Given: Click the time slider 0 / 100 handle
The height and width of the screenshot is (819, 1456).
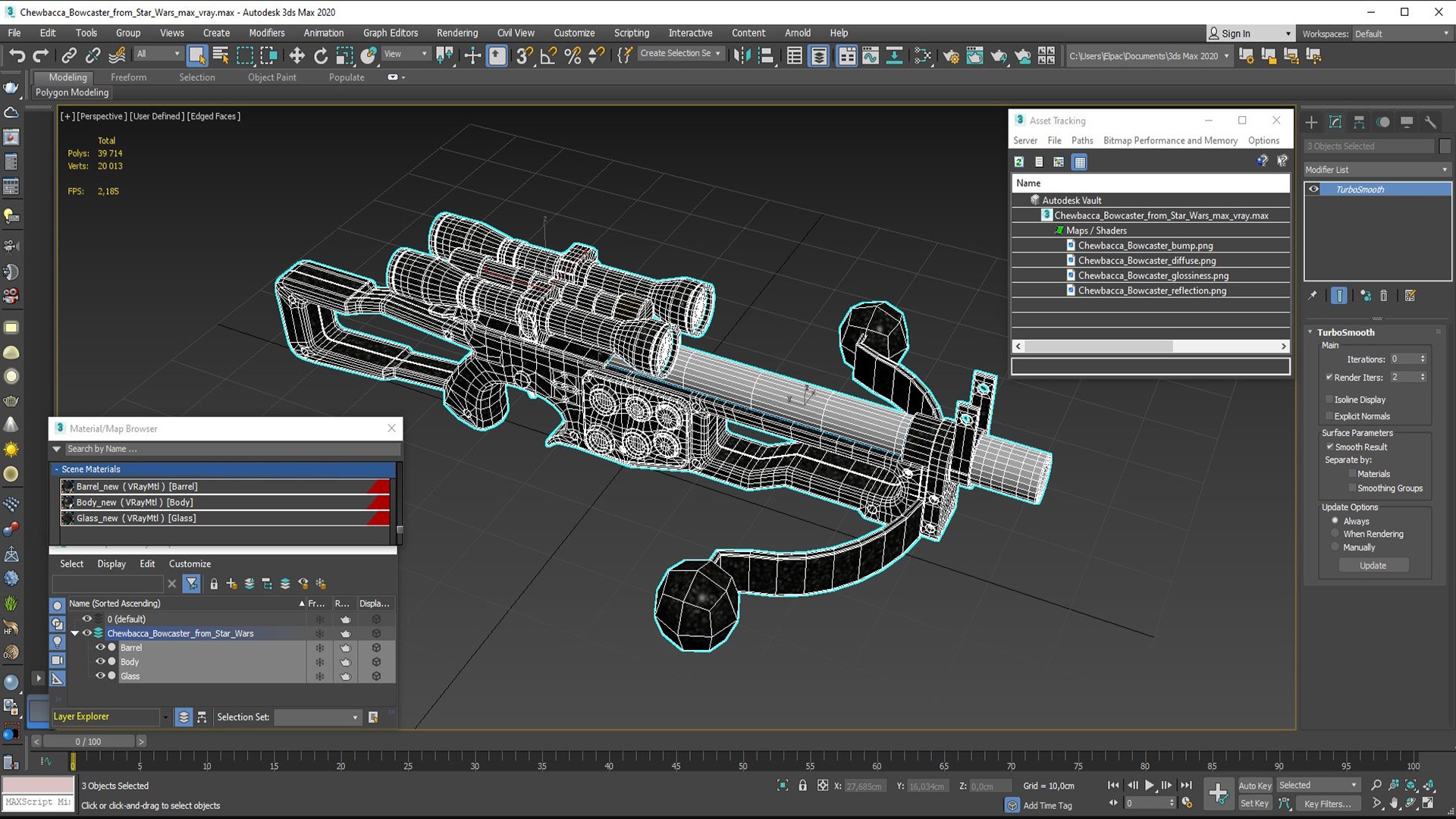Looking at the screenshot, I should click(x=88, y=742).
